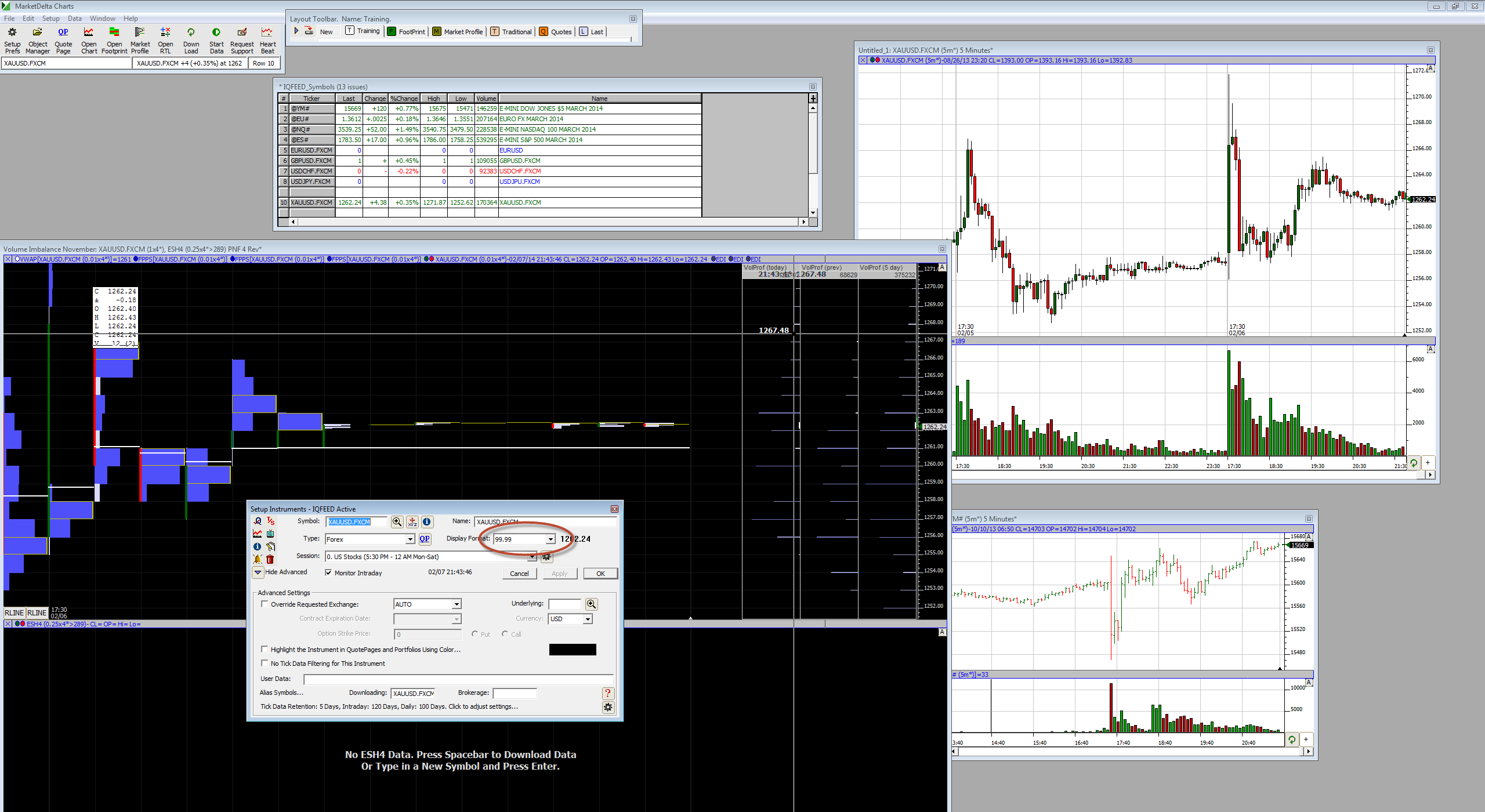The image size is (1485, 812).
Task: Click the Open Footprint toolbar icon
Action: [x=114, y=33]
